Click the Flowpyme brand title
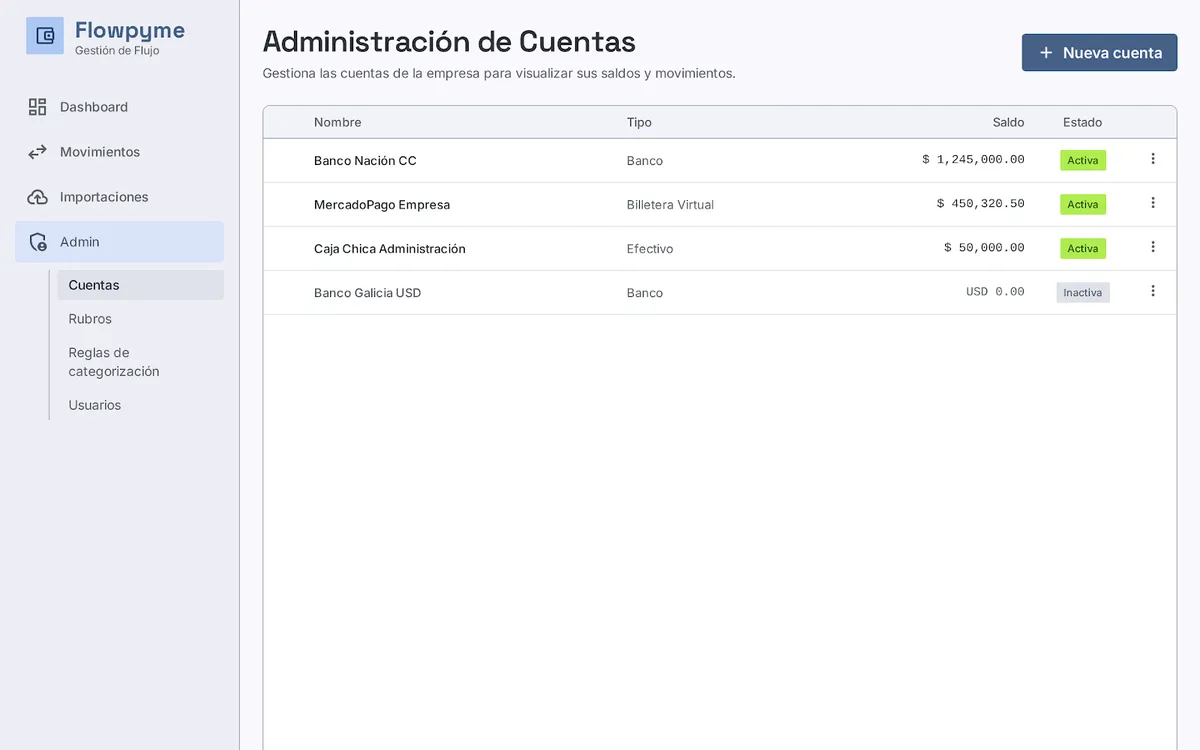This screenshot has height=750, width=1200. pos(130,30)
